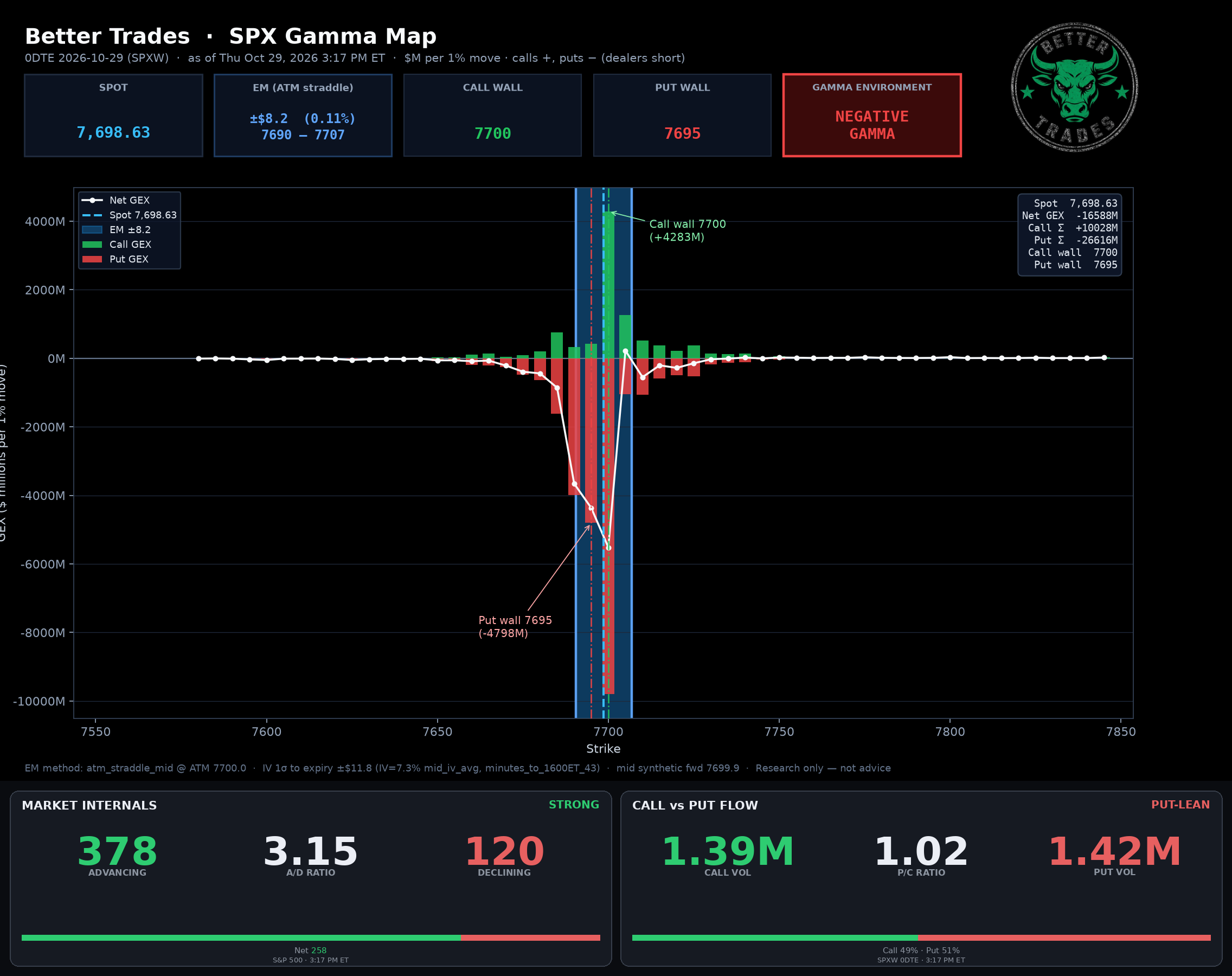Click the -10000M y-axis label
The width and height of the screenshot is (1232, 976).
point(39,701)
